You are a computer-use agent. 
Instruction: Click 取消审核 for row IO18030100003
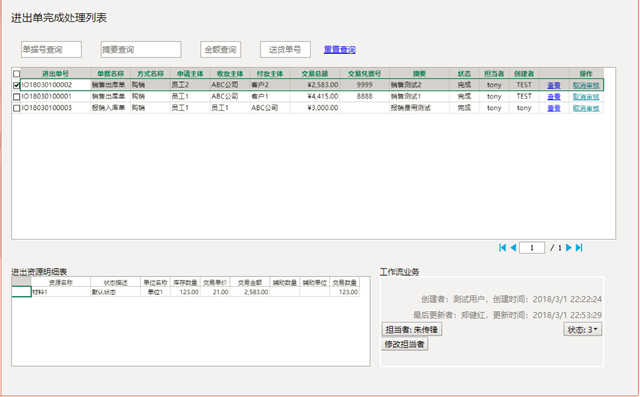pos(586,108)
